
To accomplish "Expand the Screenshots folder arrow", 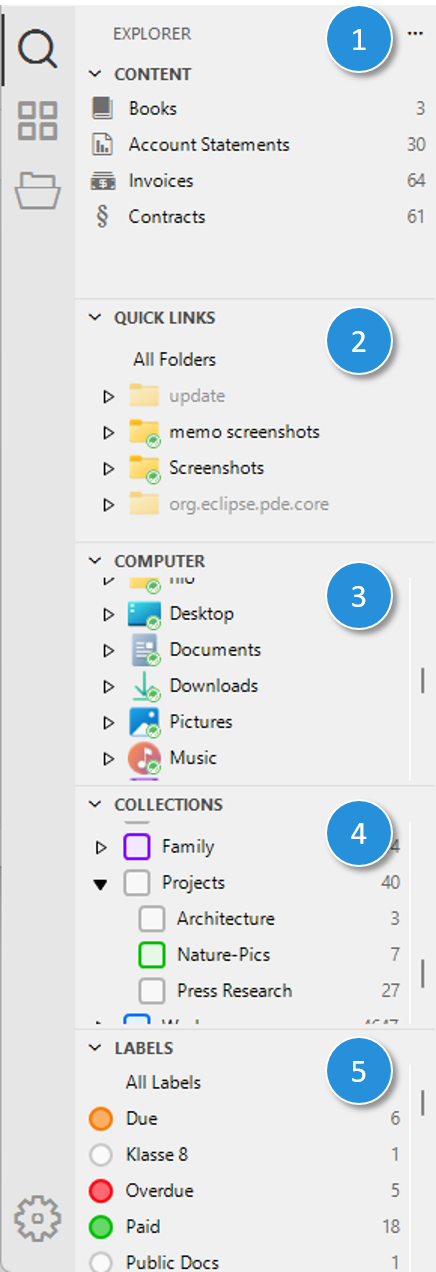I will pyautogui.click(x=109, y=469).
